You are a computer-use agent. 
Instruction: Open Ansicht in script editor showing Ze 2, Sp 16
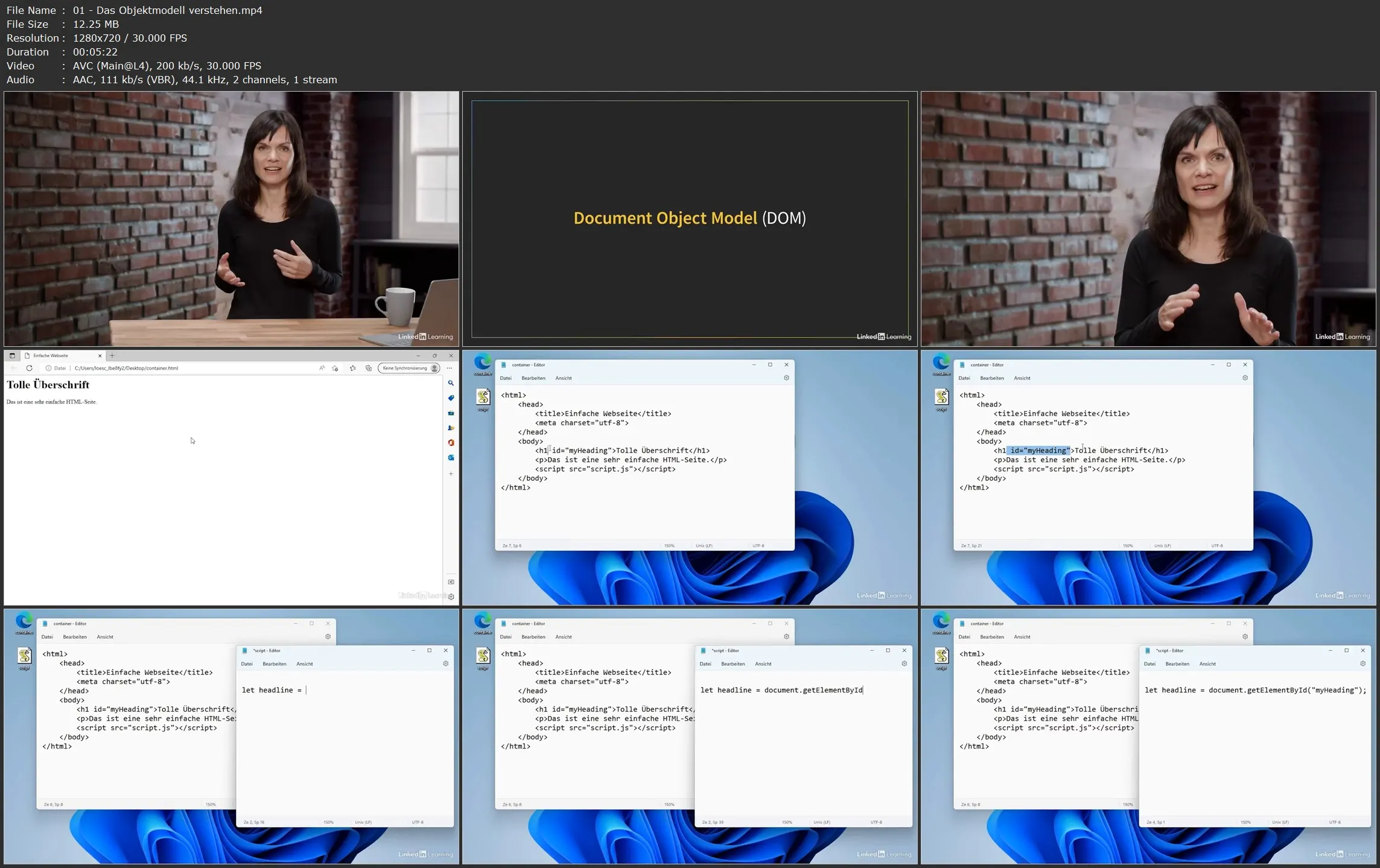[305, 664]
